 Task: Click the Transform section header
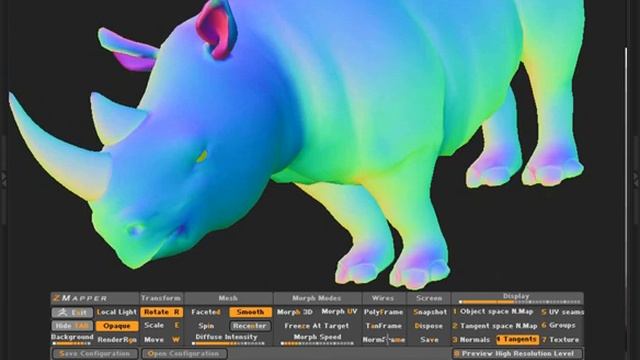pos(161,298)
